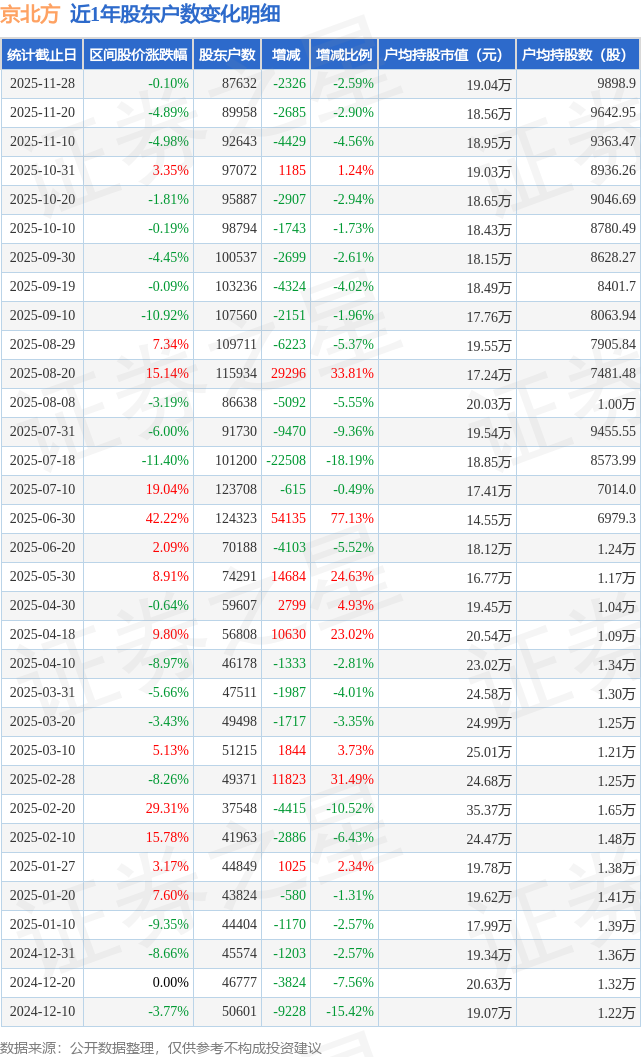Screen dimensions: 641x1057
Task: Click the 2025-11-28 date cell
Action: click(42, 84)
